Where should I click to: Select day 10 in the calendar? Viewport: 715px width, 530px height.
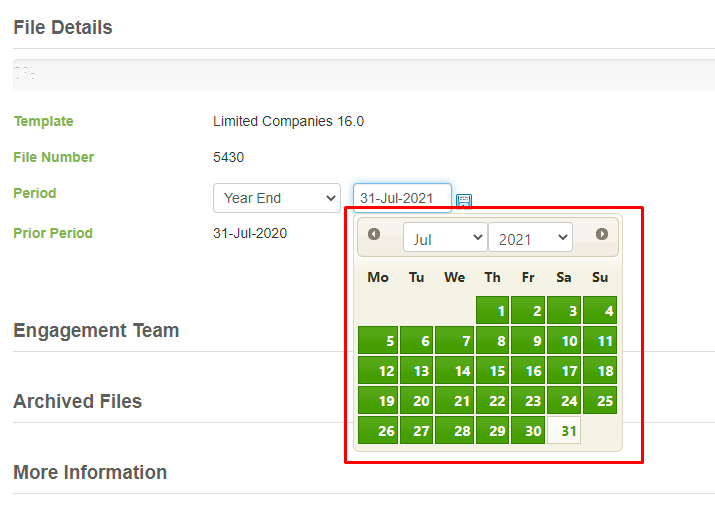coord(564,340)
